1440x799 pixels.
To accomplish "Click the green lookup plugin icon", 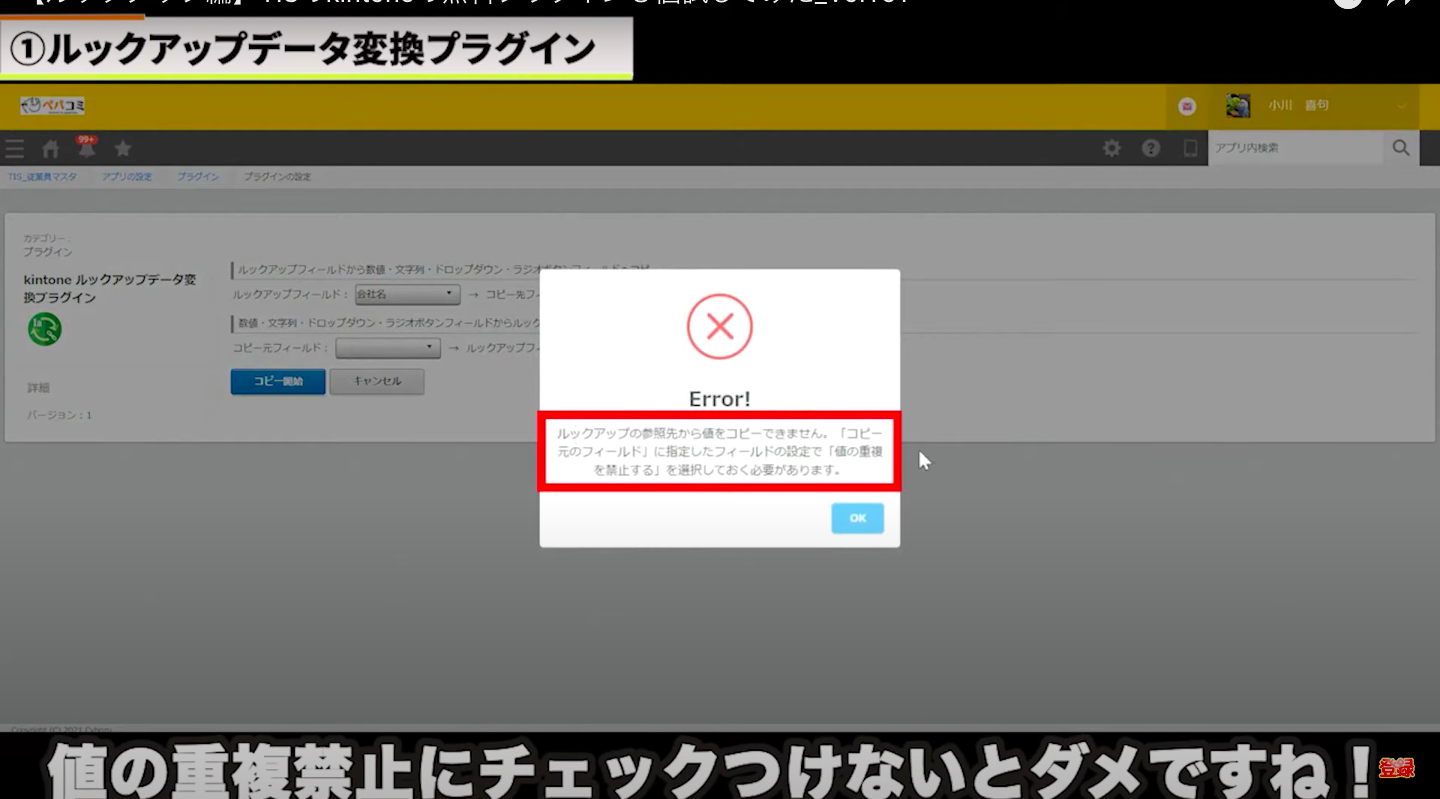I will [x=45, y=329].
